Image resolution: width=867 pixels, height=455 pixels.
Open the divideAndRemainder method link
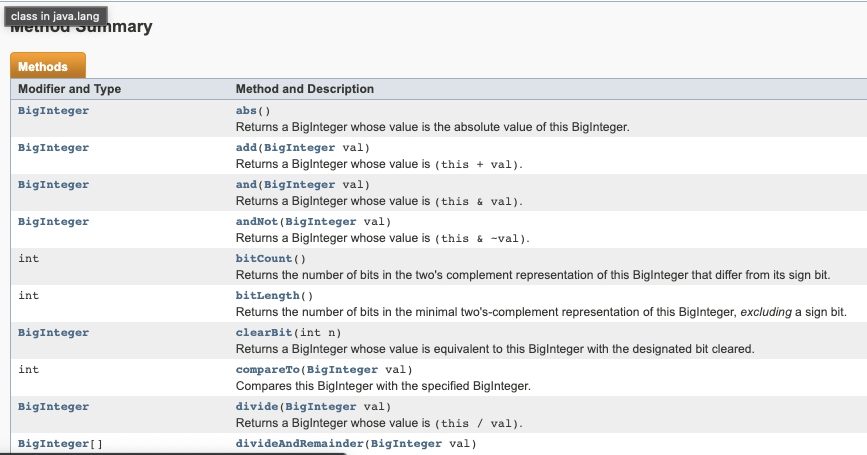[x=299, y=444]
